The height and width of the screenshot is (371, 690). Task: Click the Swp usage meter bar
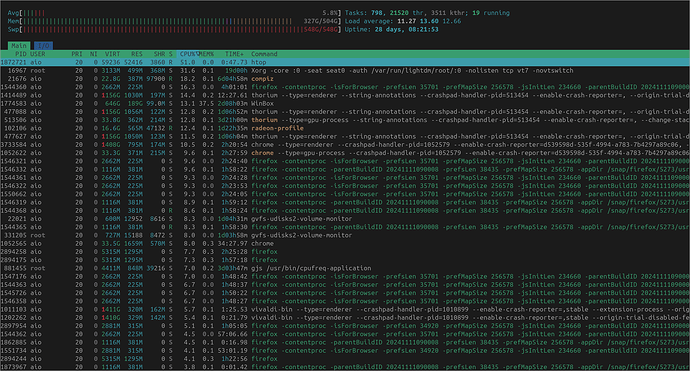[x=174, y=29]
